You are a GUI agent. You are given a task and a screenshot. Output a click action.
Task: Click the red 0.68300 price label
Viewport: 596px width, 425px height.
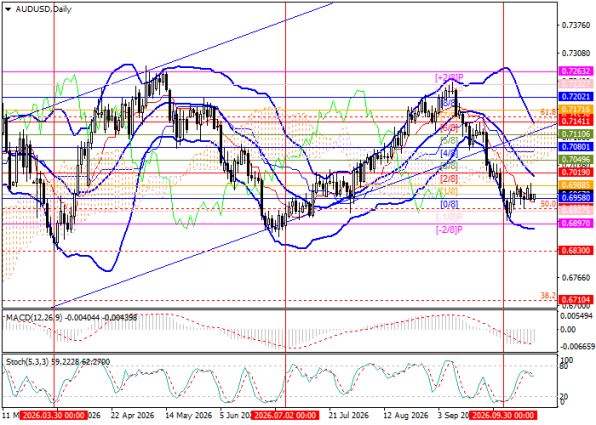click(x=576, y=251)
